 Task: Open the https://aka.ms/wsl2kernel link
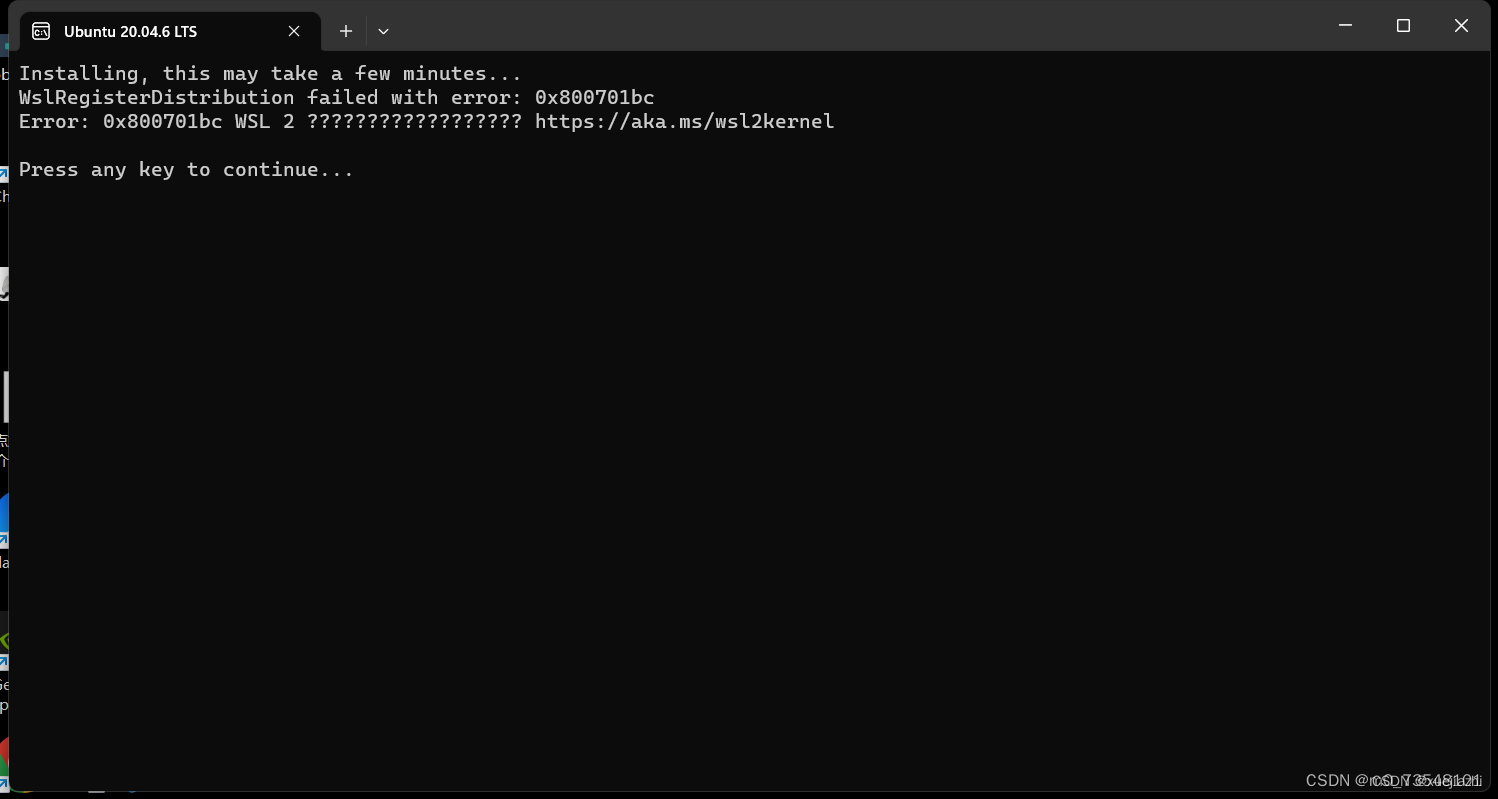pos(684,121)
